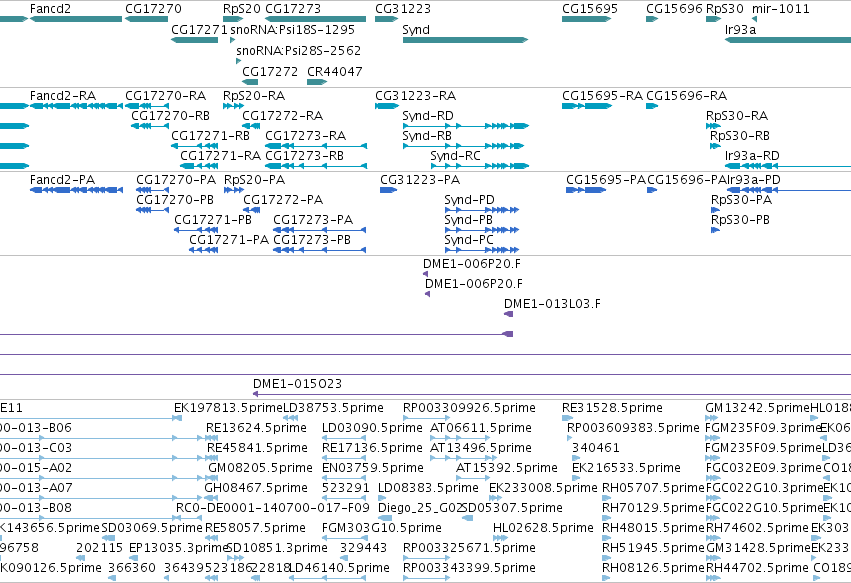851x583 pixels.
Task: Select the Synd-PD protein label
Action: [469, 200]
